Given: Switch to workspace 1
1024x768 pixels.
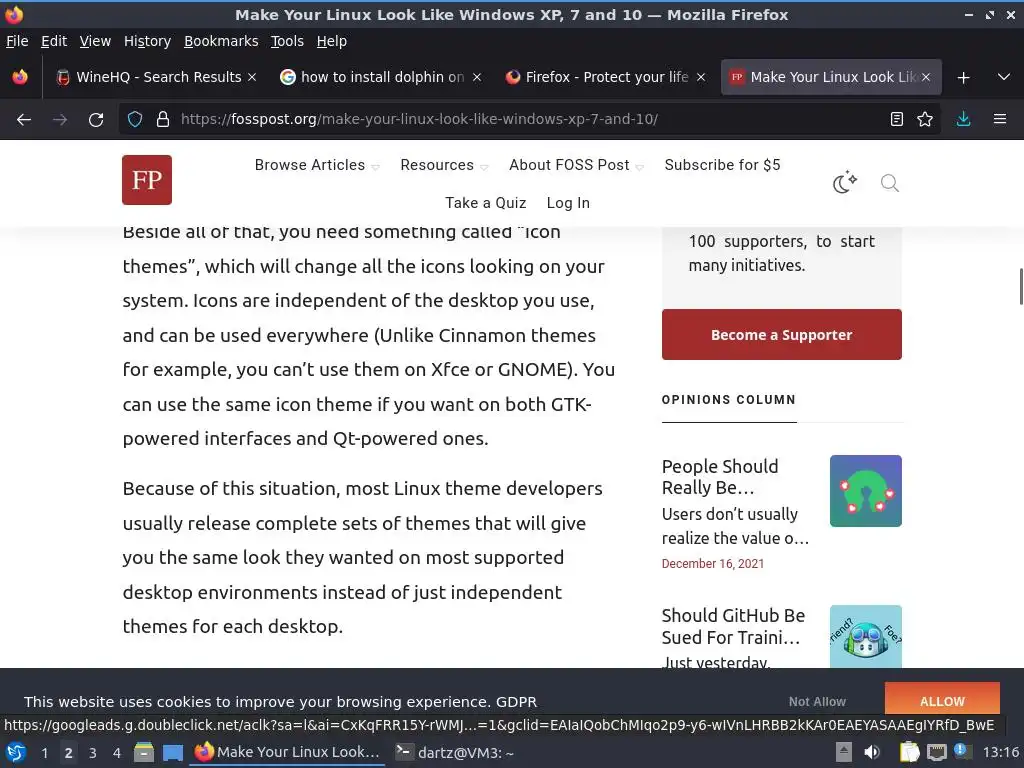Looking at the screenshot, I should (x=44, y=753).
